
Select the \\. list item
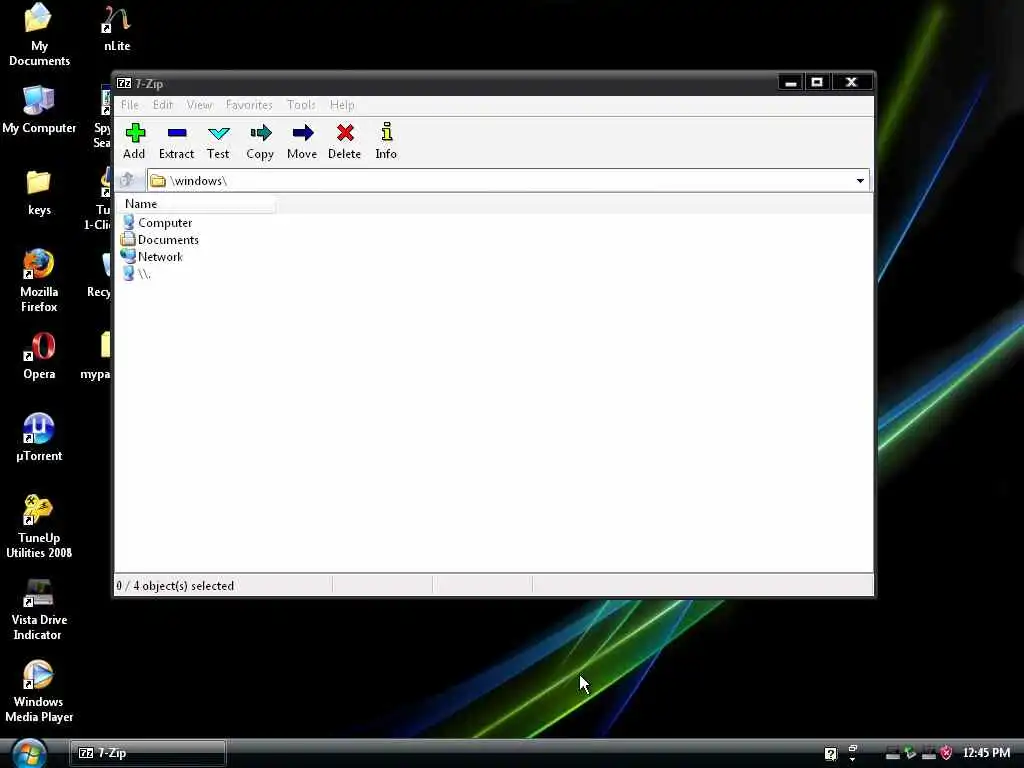136,274
